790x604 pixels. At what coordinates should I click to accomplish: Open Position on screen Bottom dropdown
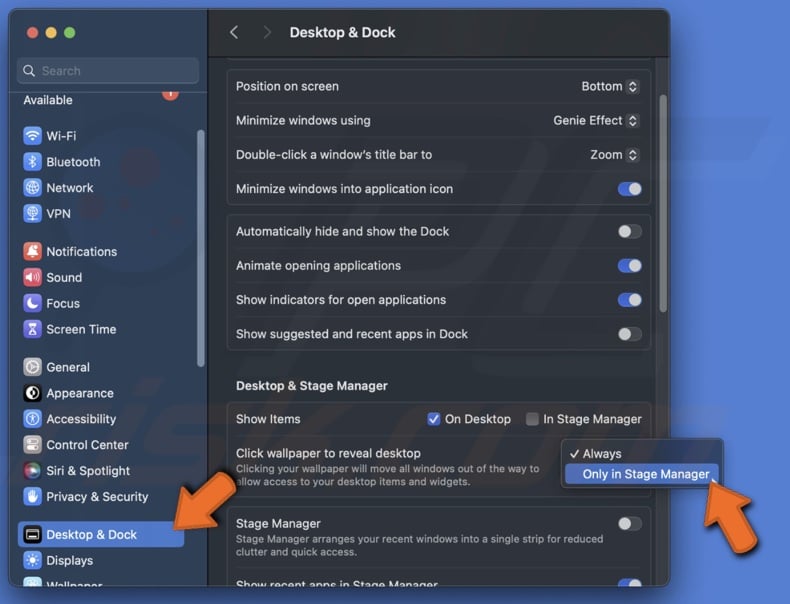(610, 87)
